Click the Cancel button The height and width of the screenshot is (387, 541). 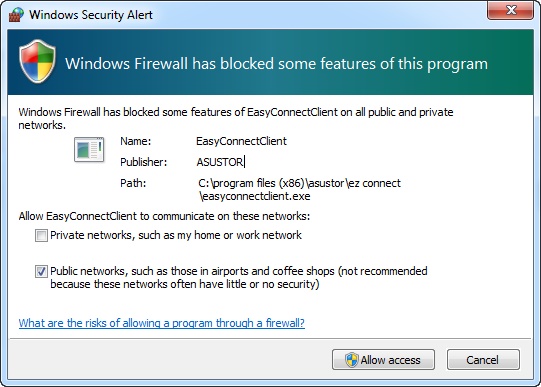pos(483,360)
